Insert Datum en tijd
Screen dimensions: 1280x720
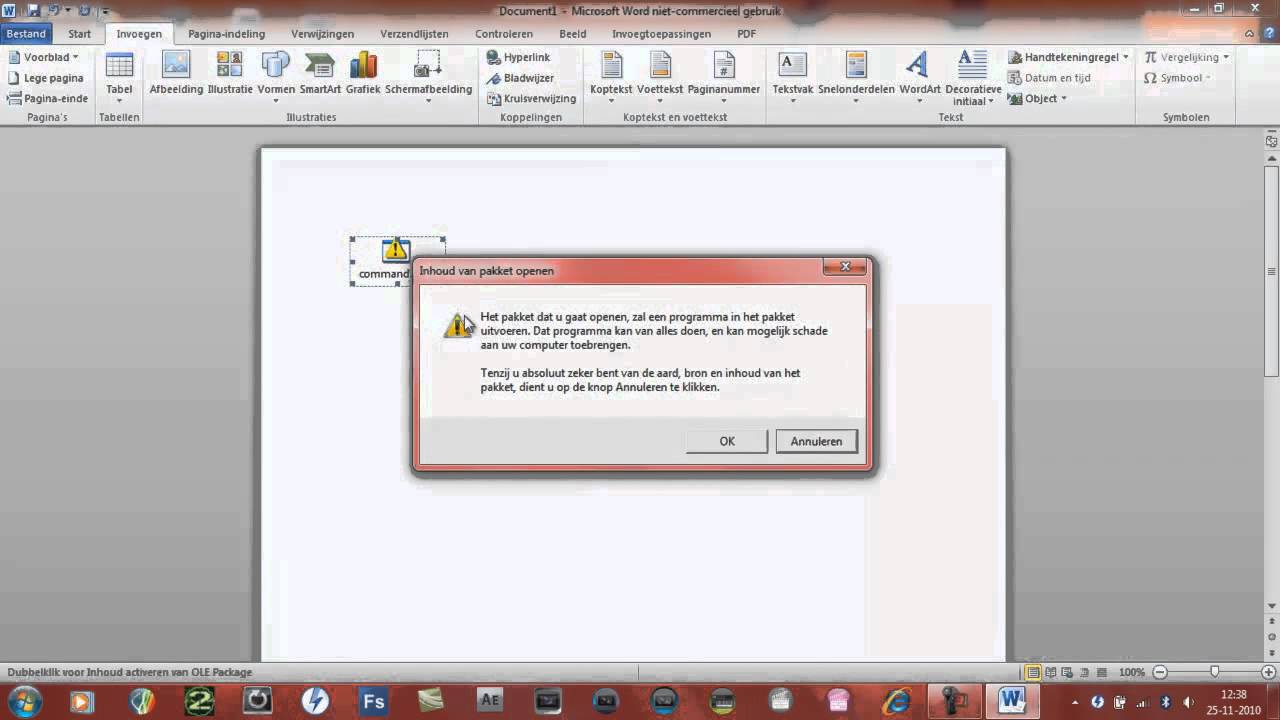pos(1049,78)
